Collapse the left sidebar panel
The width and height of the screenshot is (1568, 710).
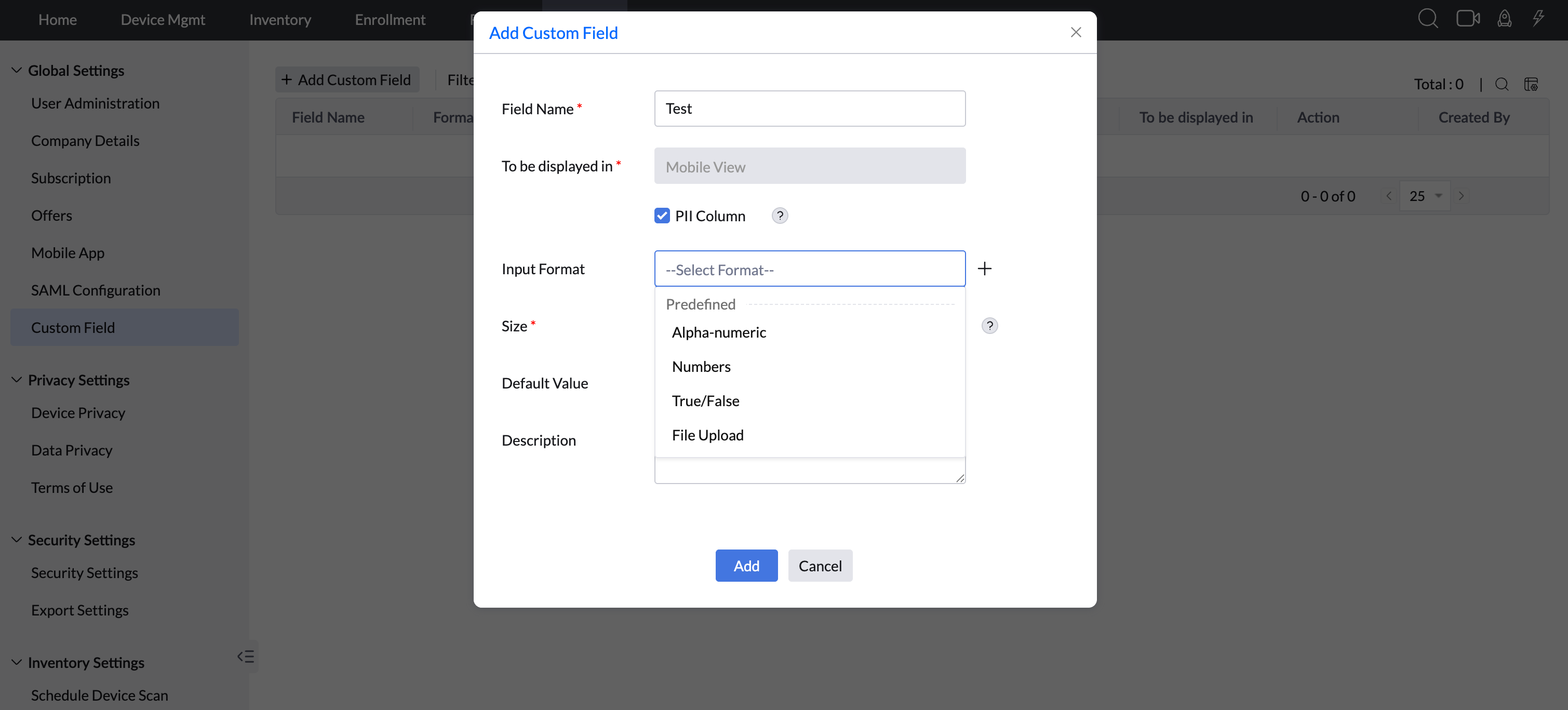(246, 657)
